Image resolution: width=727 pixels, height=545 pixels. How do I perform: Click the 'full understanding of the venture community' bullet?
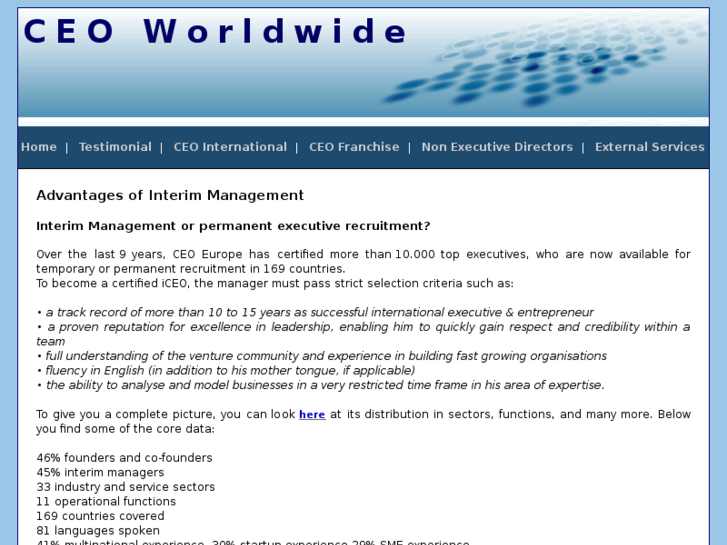[321, 356]
